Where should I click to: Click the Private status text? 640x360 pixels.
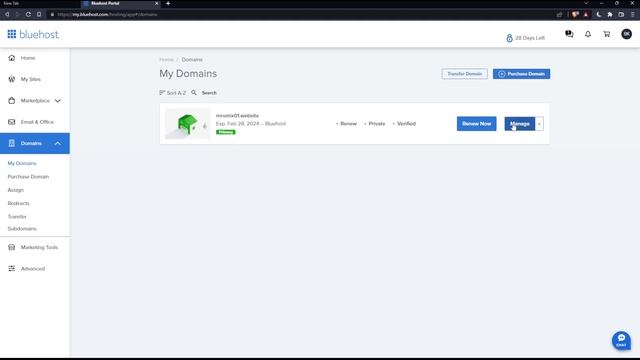point(376,124)
